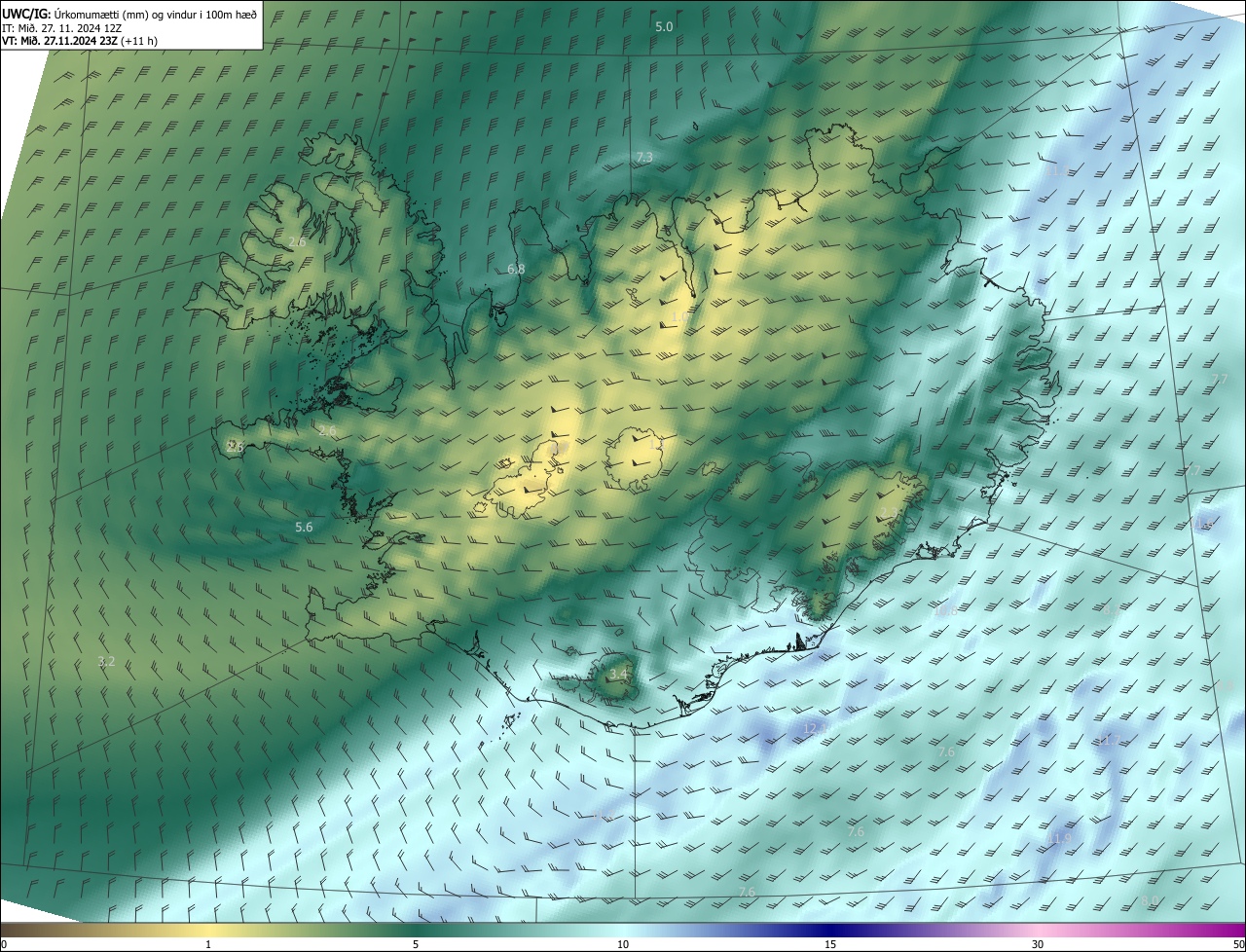1246x952 pixels.
Task: Click the '11.9' value in the southeast ocean
Action: 1060,838
